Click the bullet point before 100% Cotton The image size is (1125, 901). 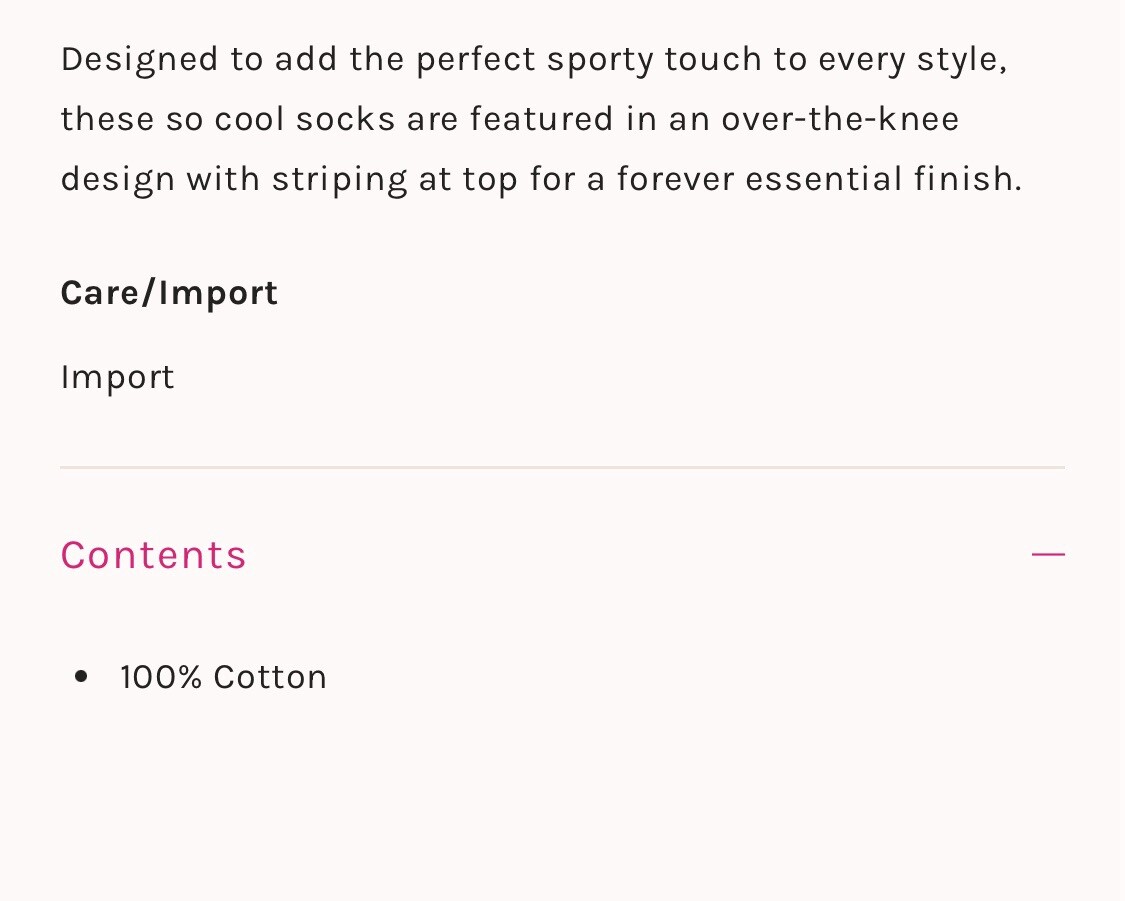(82, 678)
